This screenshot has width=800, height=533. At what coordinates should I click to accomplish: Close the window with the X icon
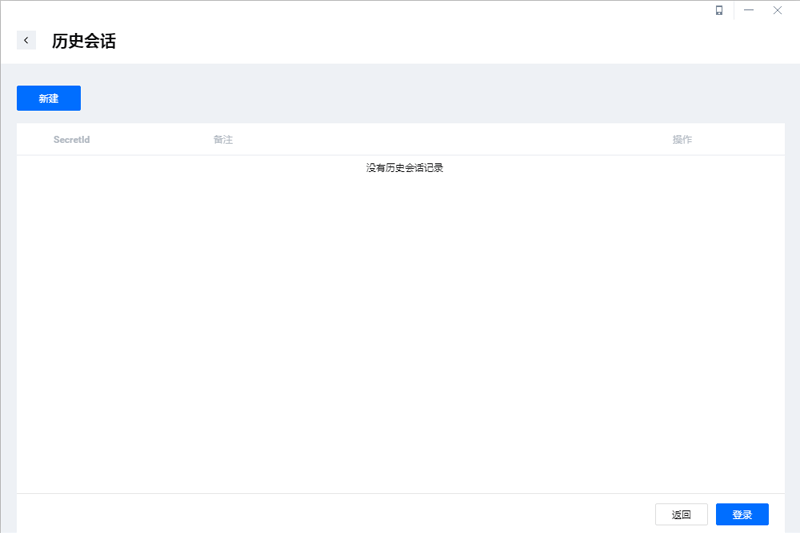[777, 10]
